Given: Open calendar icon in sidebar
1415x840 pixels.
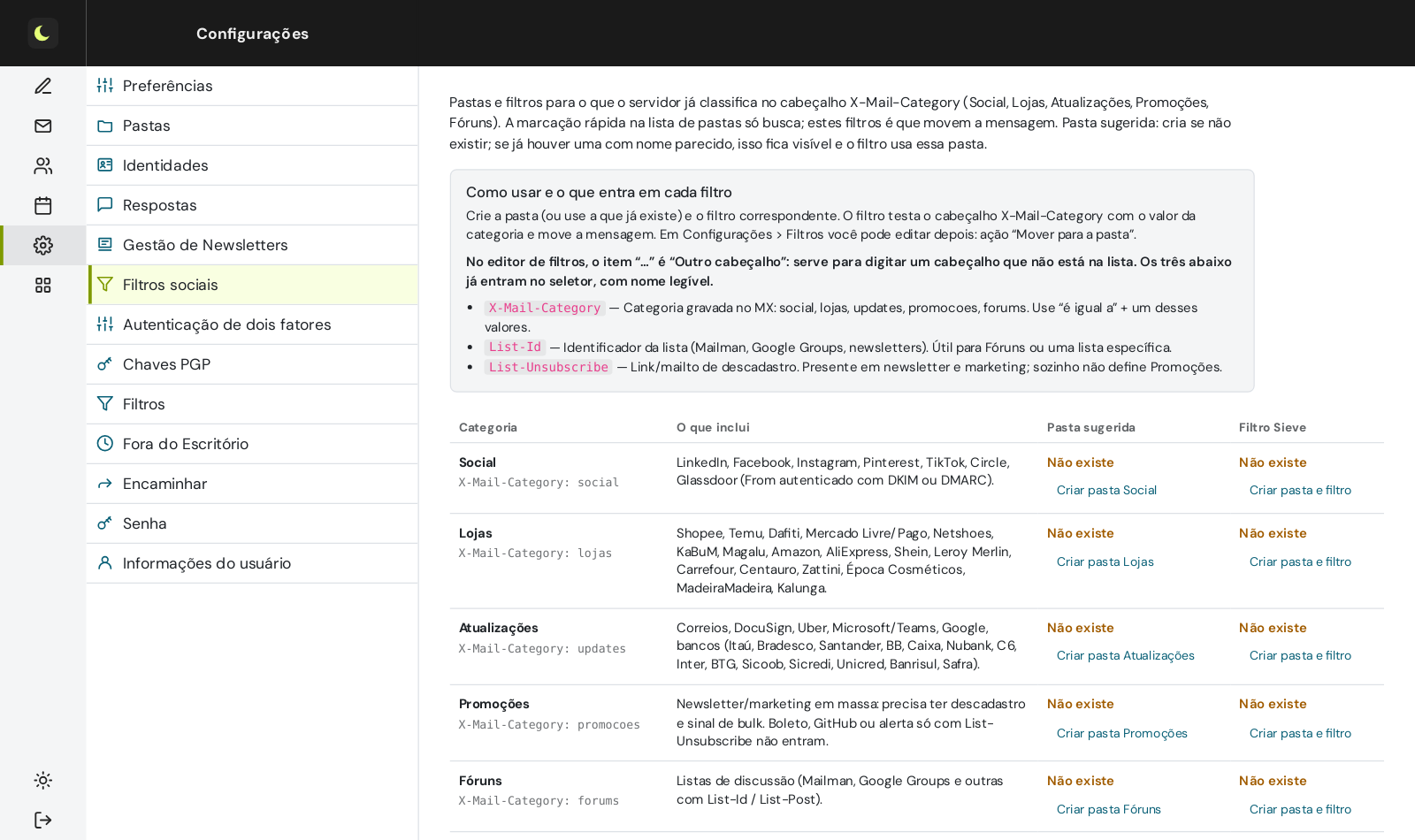Looking at the screenshot, I should coord(42,205).
